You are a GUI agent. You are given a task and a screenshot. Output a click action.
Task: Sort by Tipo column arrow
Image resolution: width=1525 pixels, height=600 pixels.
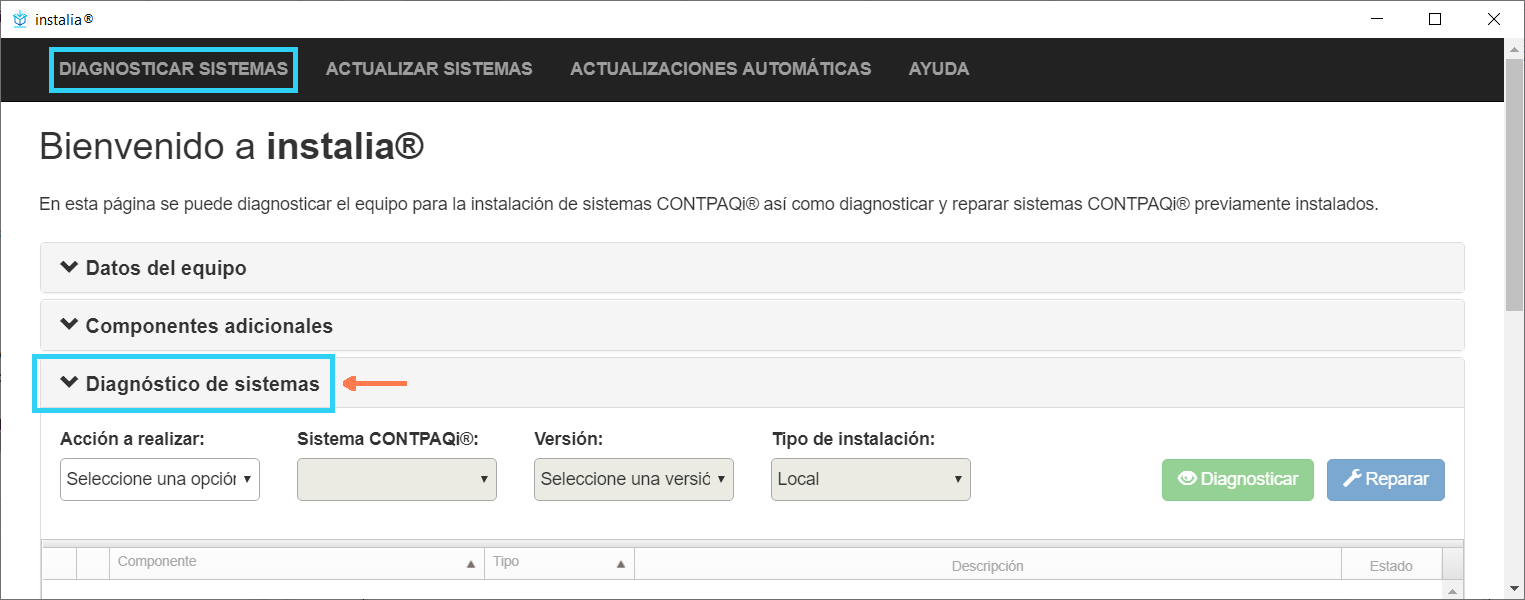(x=621, y=565)
